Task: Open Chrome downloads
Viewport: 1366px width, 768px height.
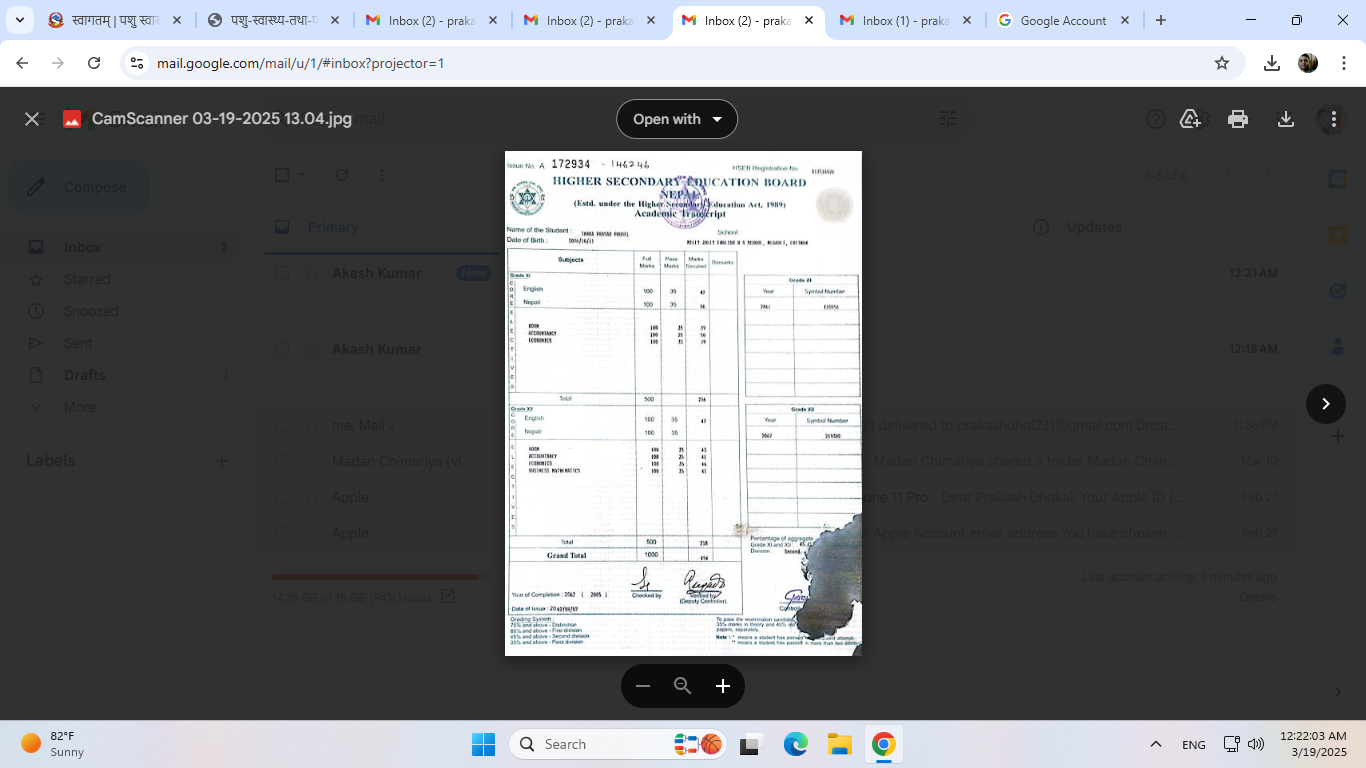Action: [1272, 63]
